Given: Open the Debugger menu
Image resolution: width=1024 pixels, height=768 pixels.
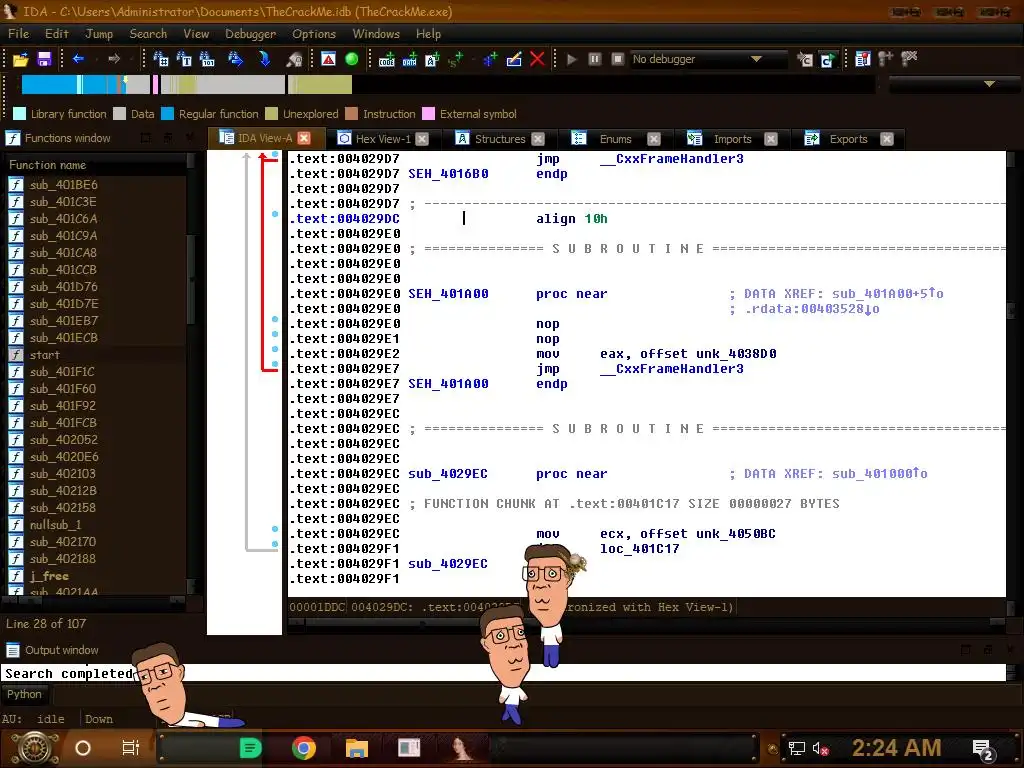Looking at the screenshot, I should tap(250, 34).
